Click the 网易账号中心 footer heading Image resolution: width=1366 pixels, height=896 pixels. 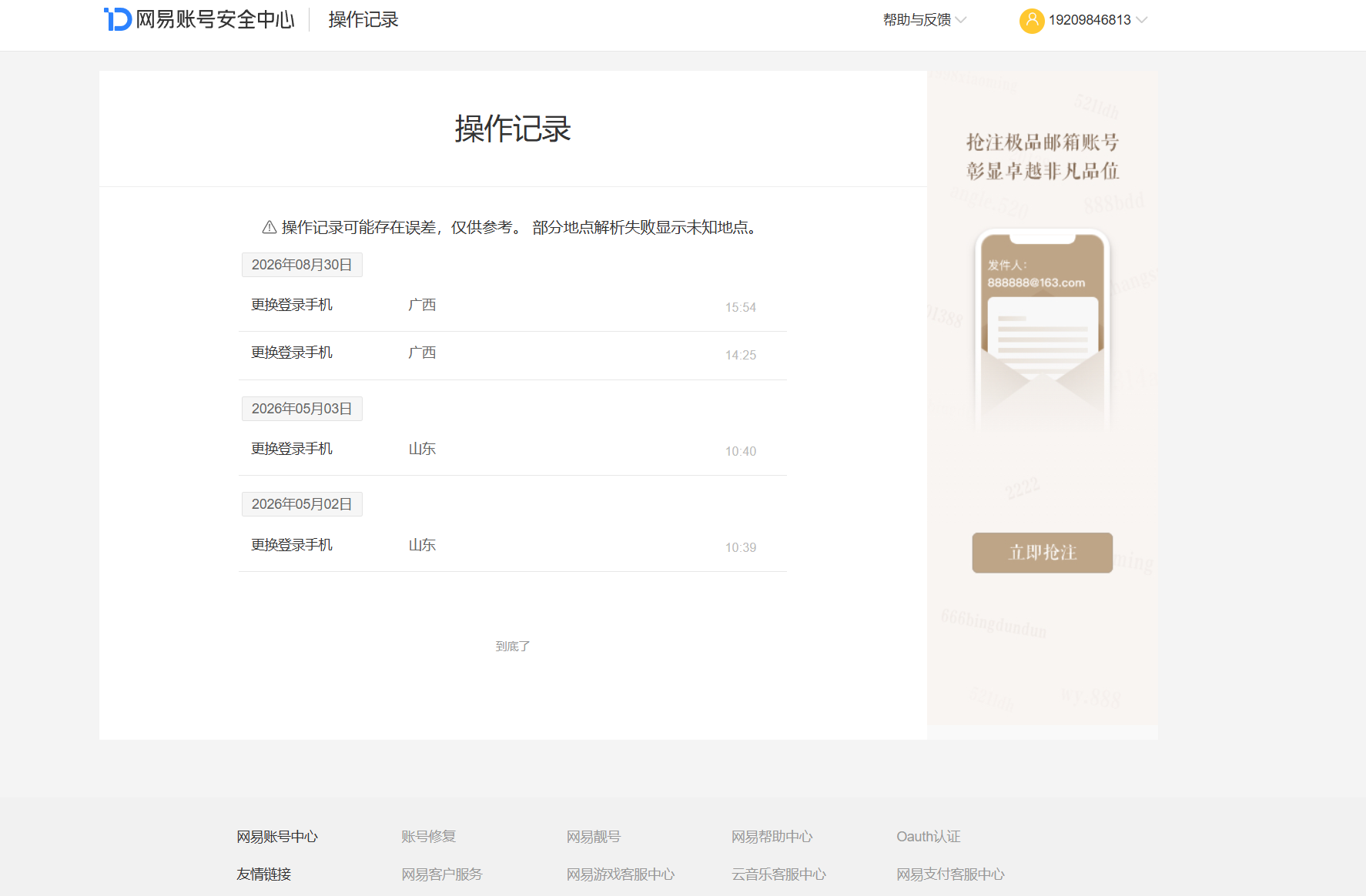277,837
